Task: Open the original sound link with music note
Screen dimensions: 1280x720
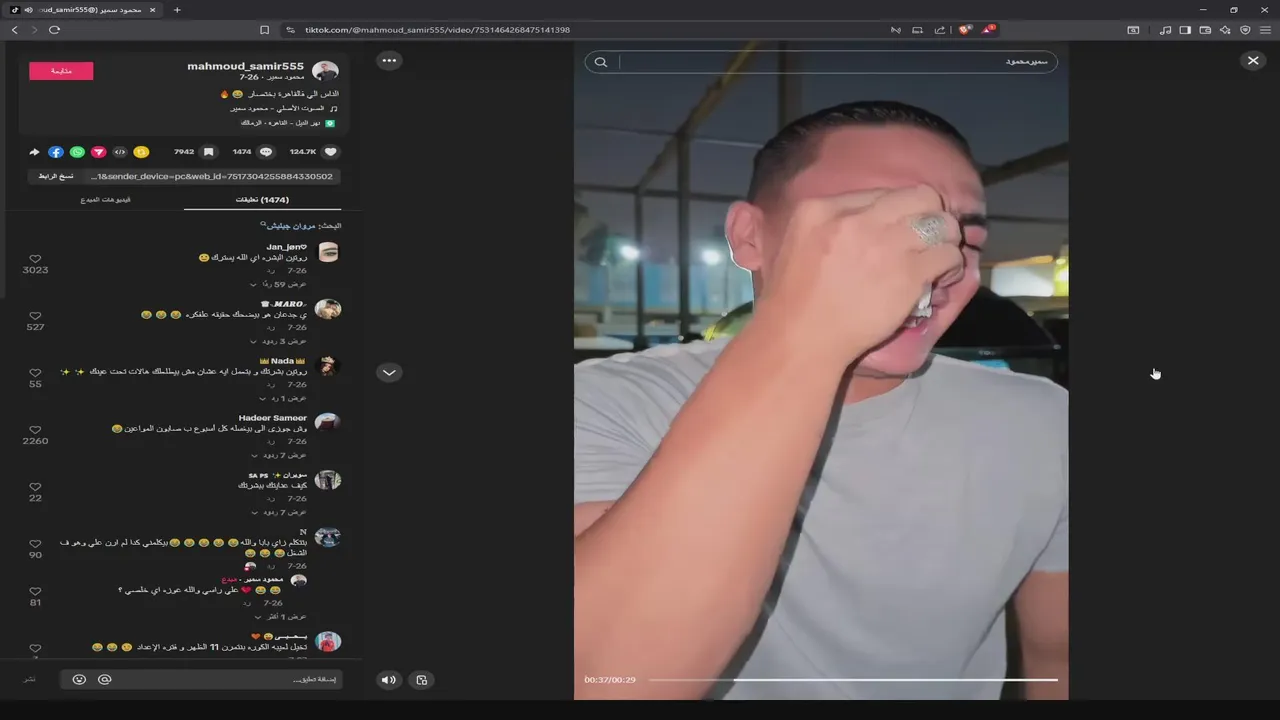Action: 285,108
